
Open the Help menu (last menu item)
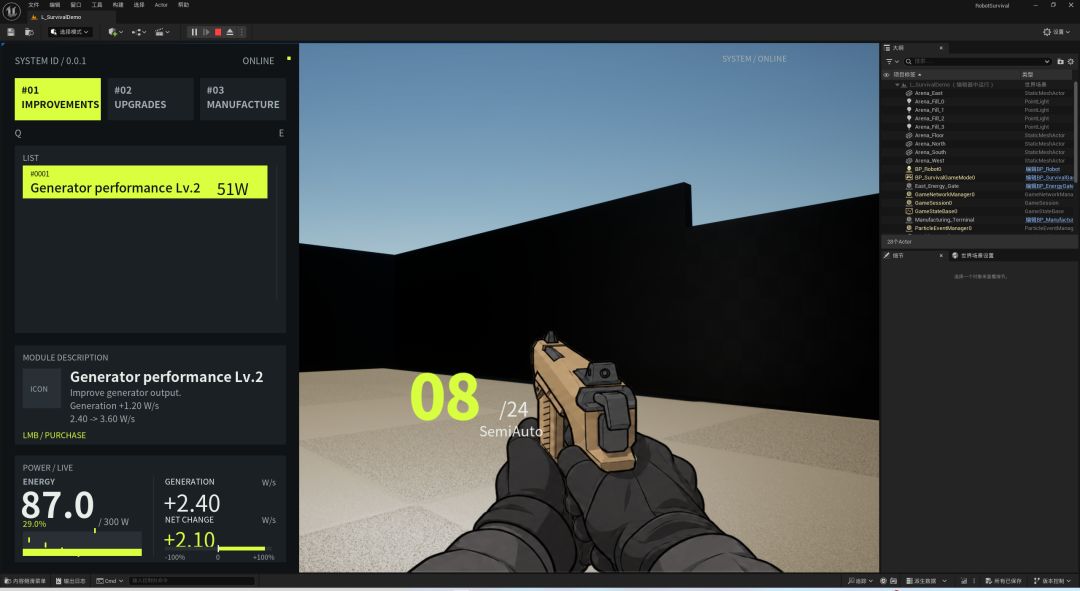[183, 5]
